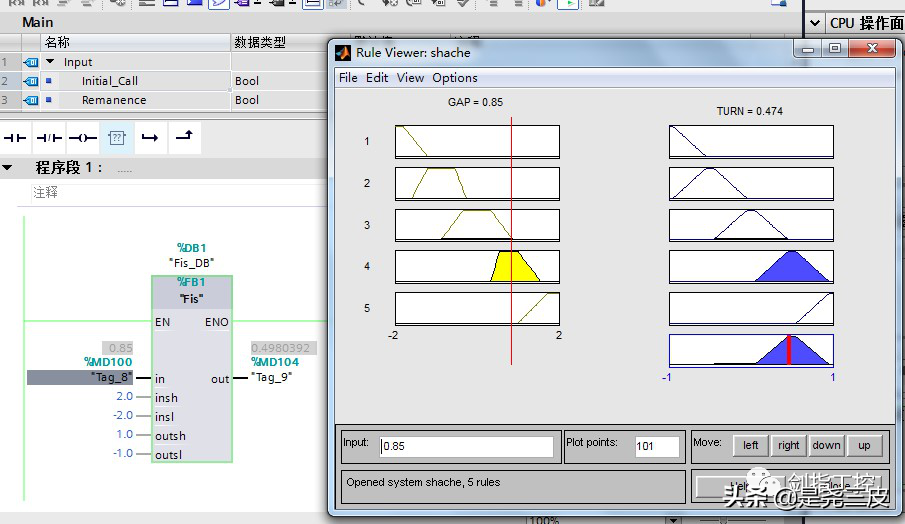905x524 pixels.
Task: Click the Initial_Call row tag icon
Action: click(x=31, y=81)
